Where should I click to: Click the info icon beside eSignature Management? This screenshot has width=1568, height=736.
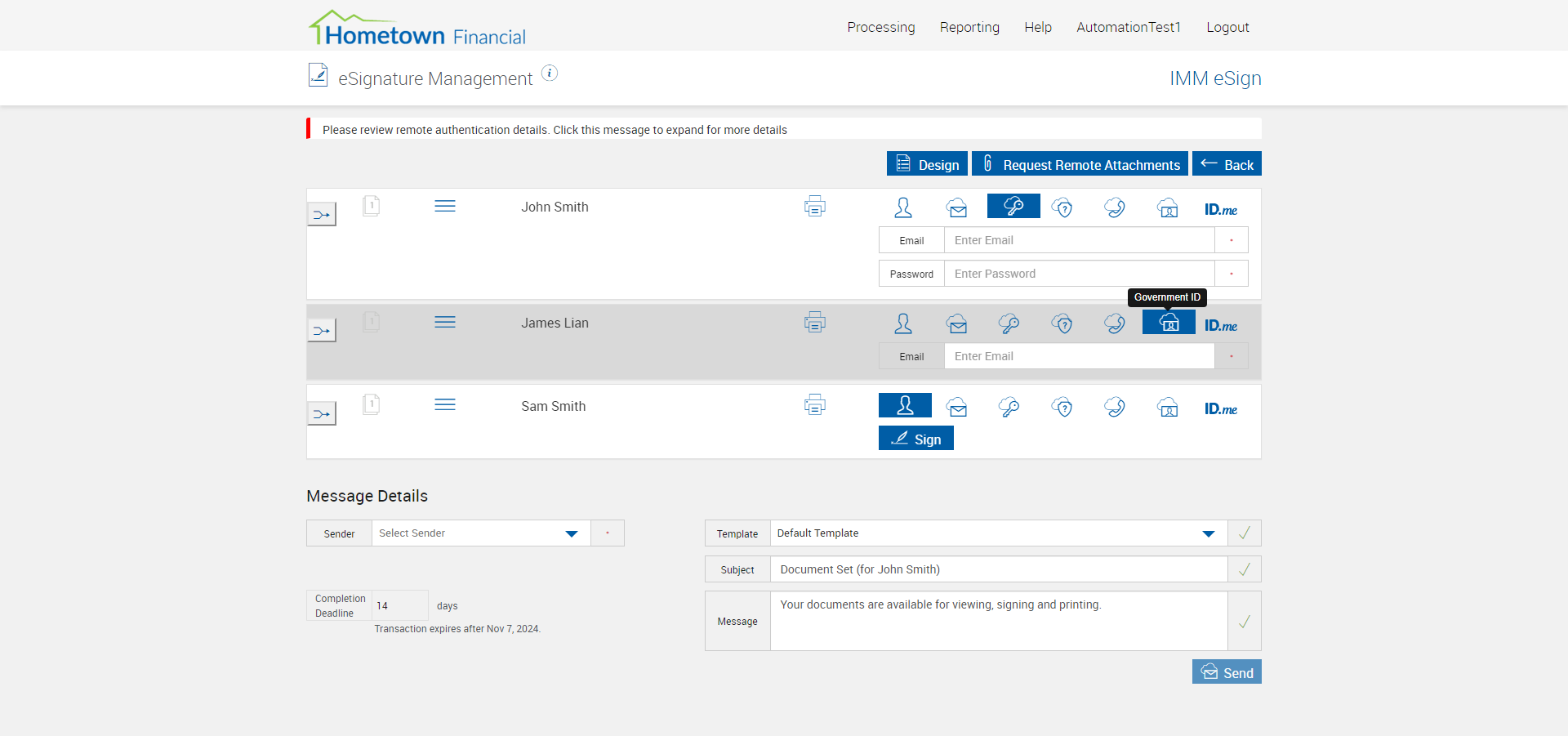[550, 74]
